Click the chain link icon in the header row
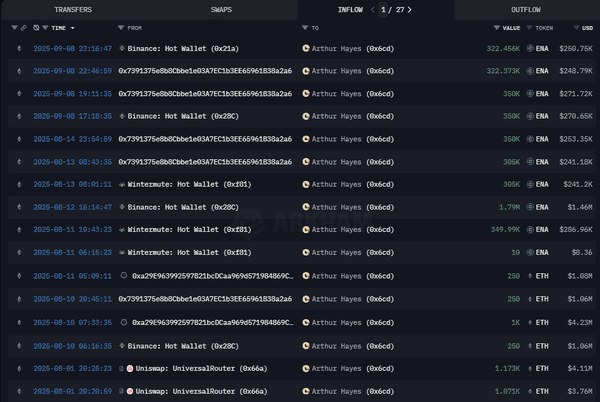Viewport: 600px width, 402px height. (22, 29)
